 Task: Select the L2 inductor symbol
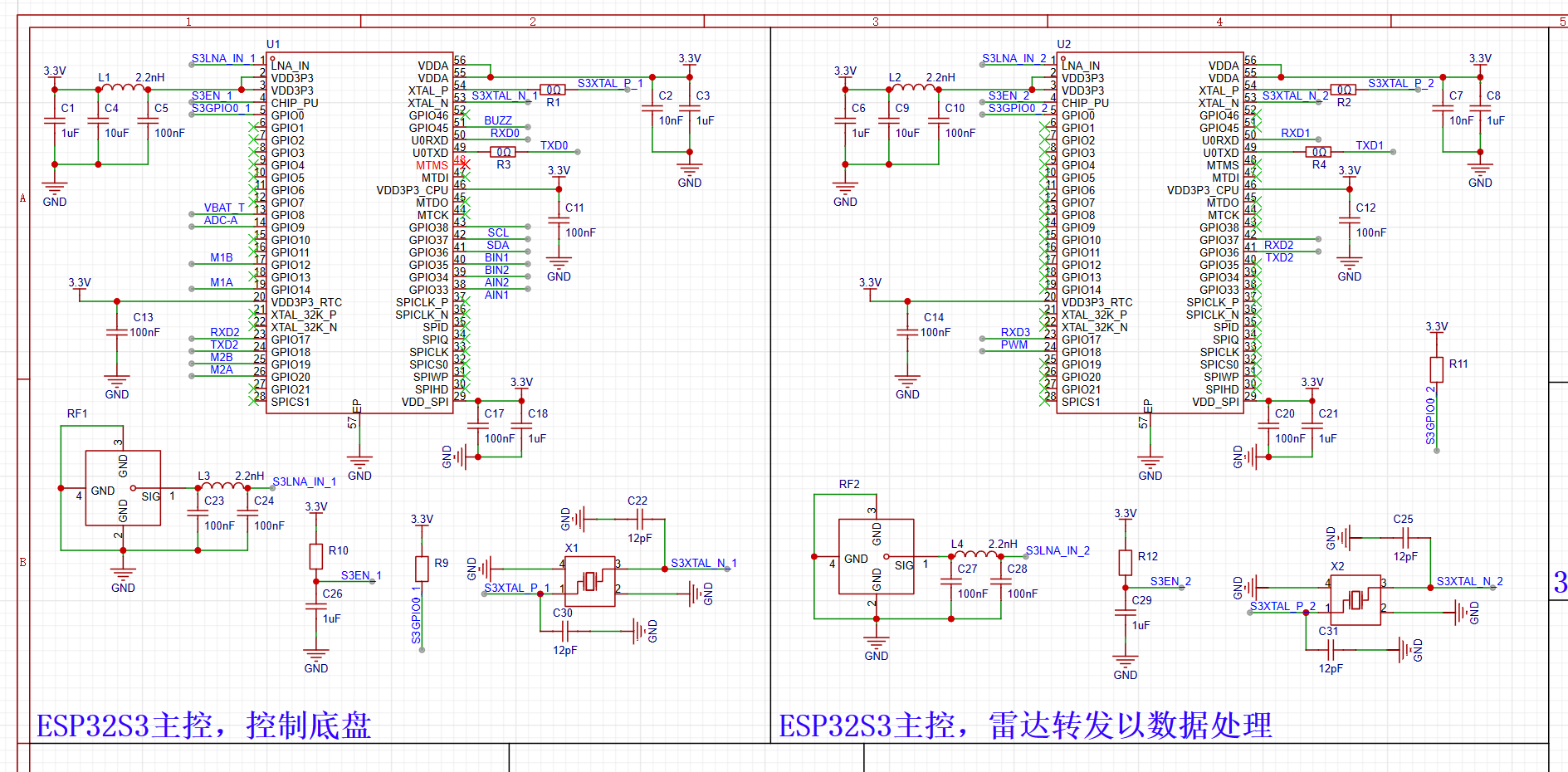[x=911, y=86]
